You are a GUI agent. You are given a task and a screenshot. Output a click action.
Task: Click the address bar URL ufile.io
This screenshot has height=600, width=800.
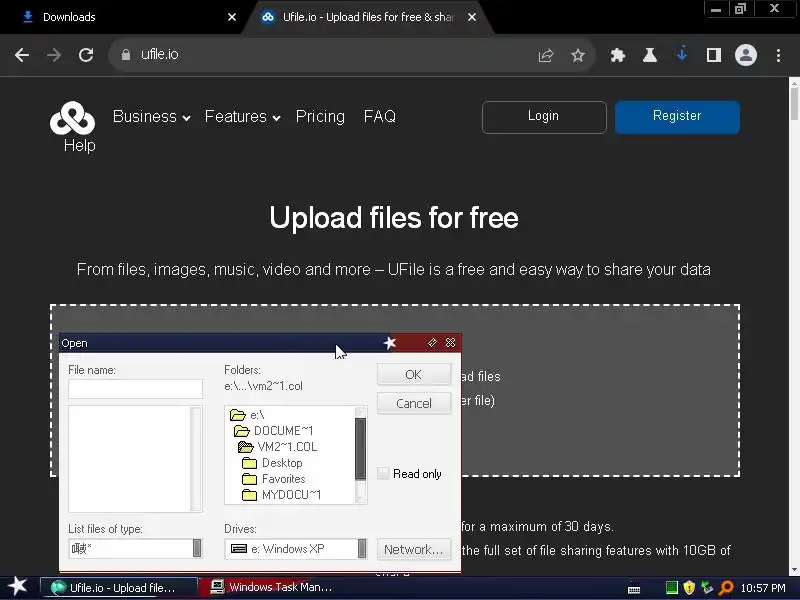point(160,55)
